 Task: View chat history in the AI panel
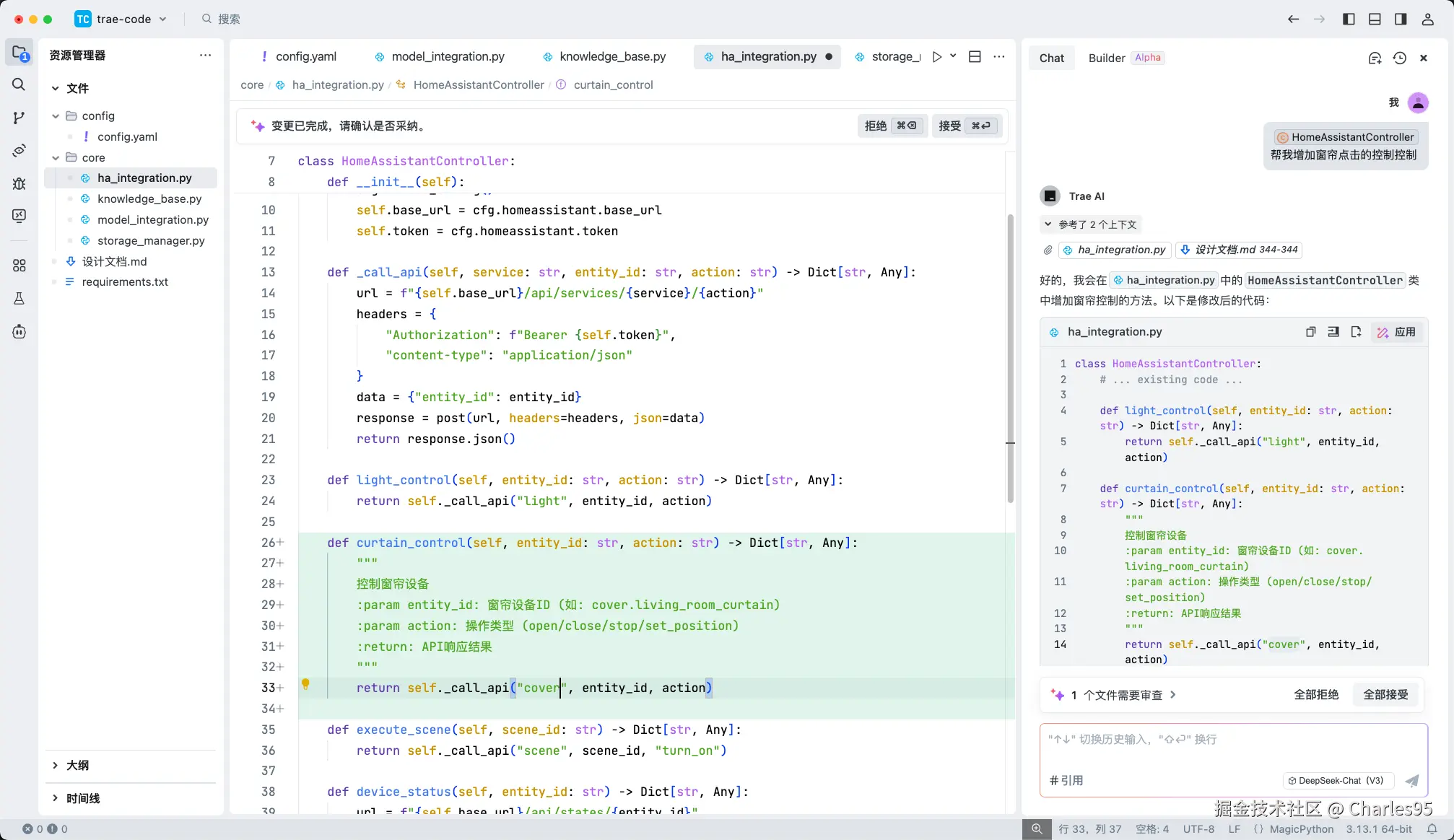(x=1400, y=58)
